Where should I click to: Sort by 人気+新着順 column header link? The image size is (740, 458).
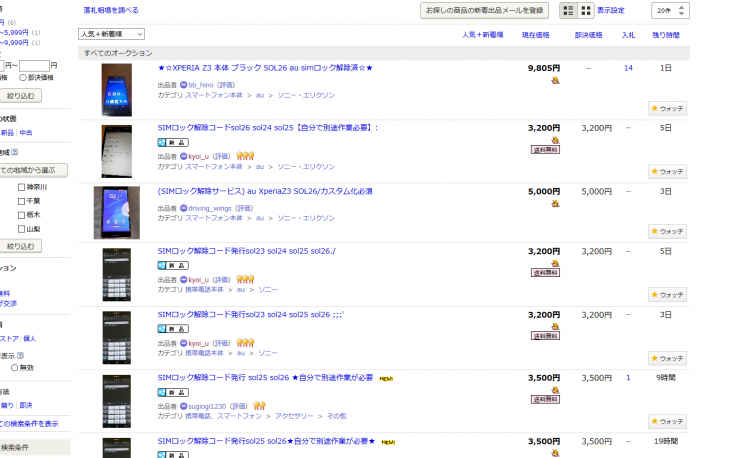pyautogui.click(x=482, y=35)
